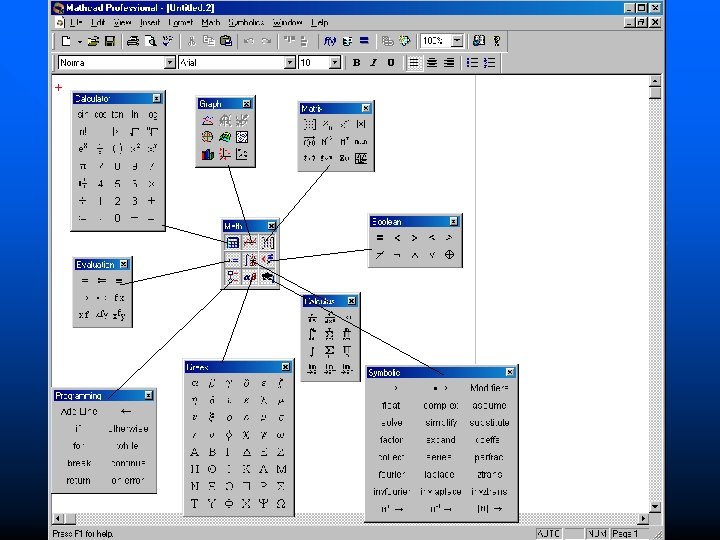The width and height of the screenshot is (720, 540).
Task: Click the Calculate equals-sign toolbar icon
Action: [x=364, y=41]
